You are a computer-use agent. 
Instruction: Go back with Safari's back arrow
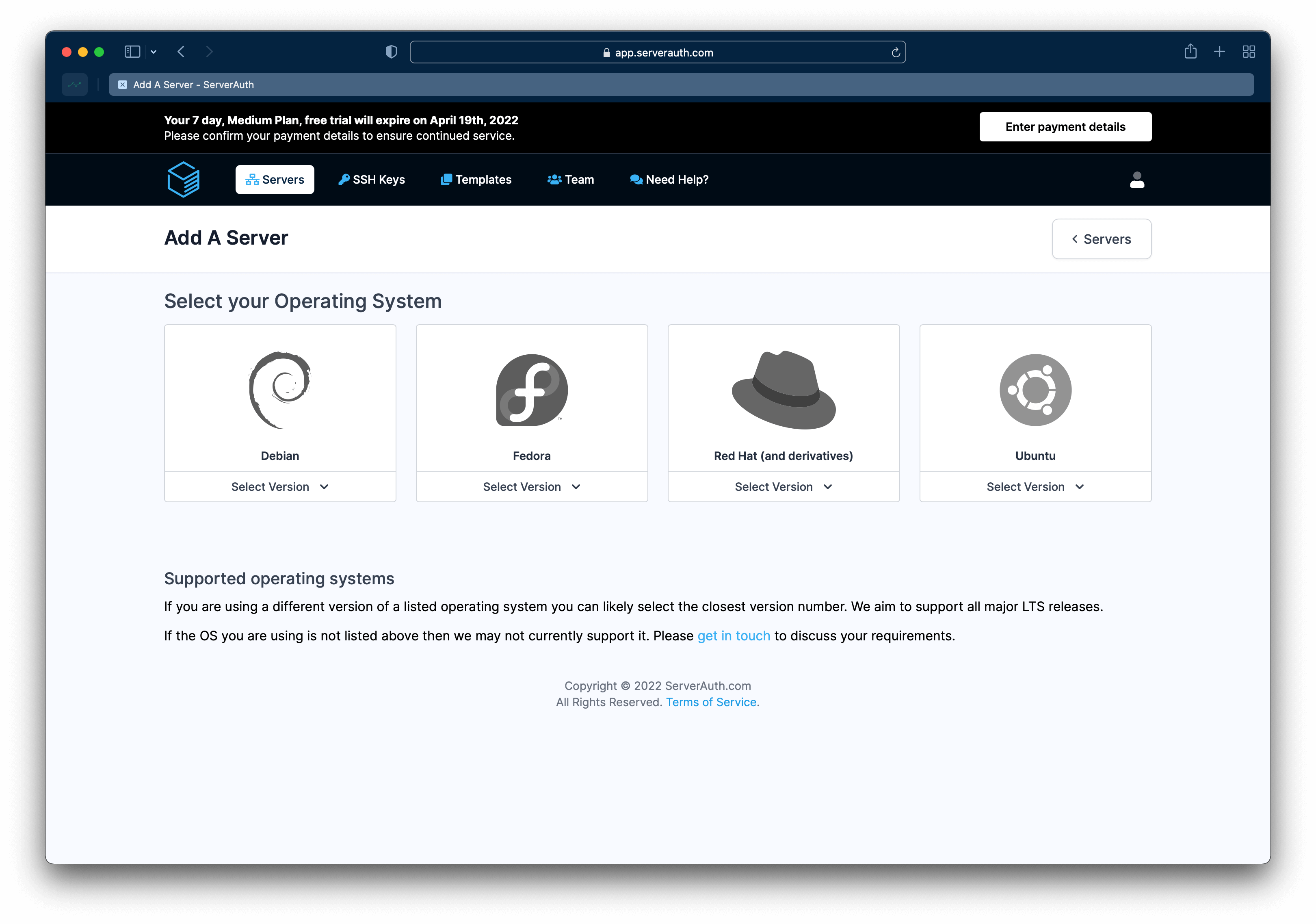[x=181, y=52]
